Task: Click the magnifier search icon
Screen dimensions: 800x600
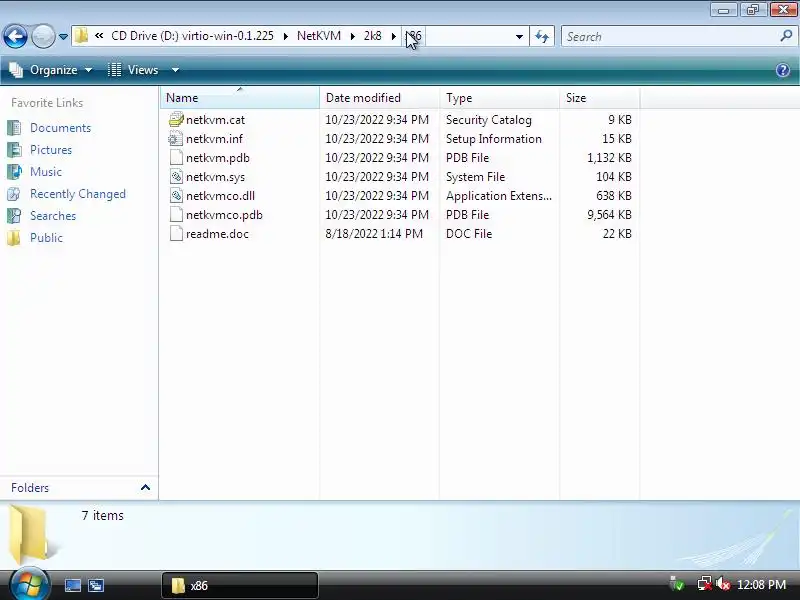Action: [x=786, y=36]
